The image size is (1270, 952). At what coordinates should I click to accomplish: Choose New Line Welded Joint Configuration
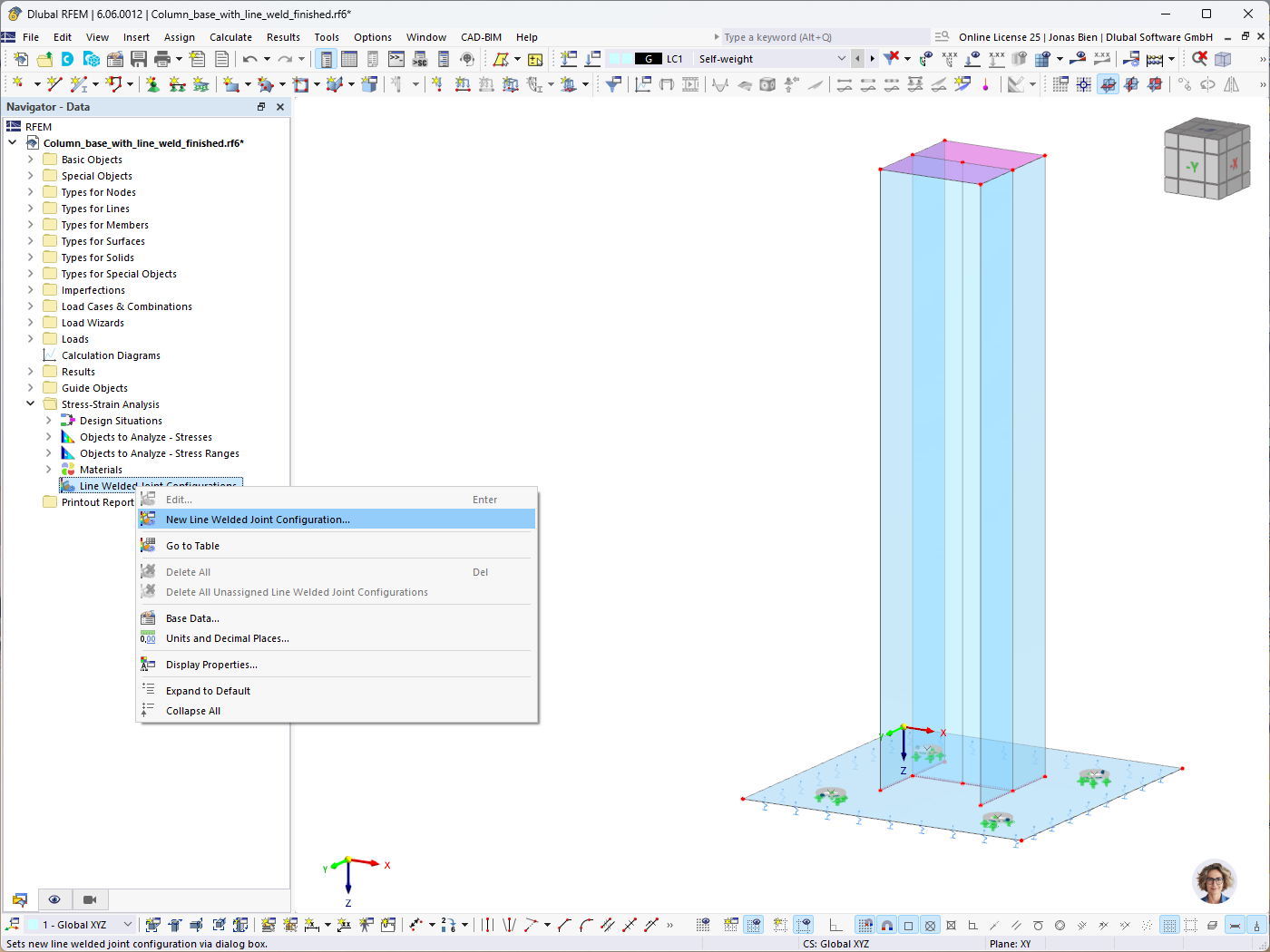coord(337,520)
